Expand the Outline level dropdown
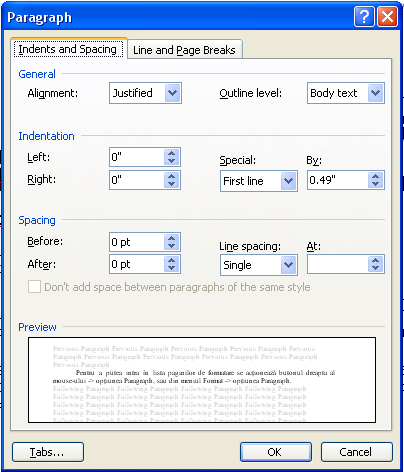404x472 pixels. [x=376, y=93]
